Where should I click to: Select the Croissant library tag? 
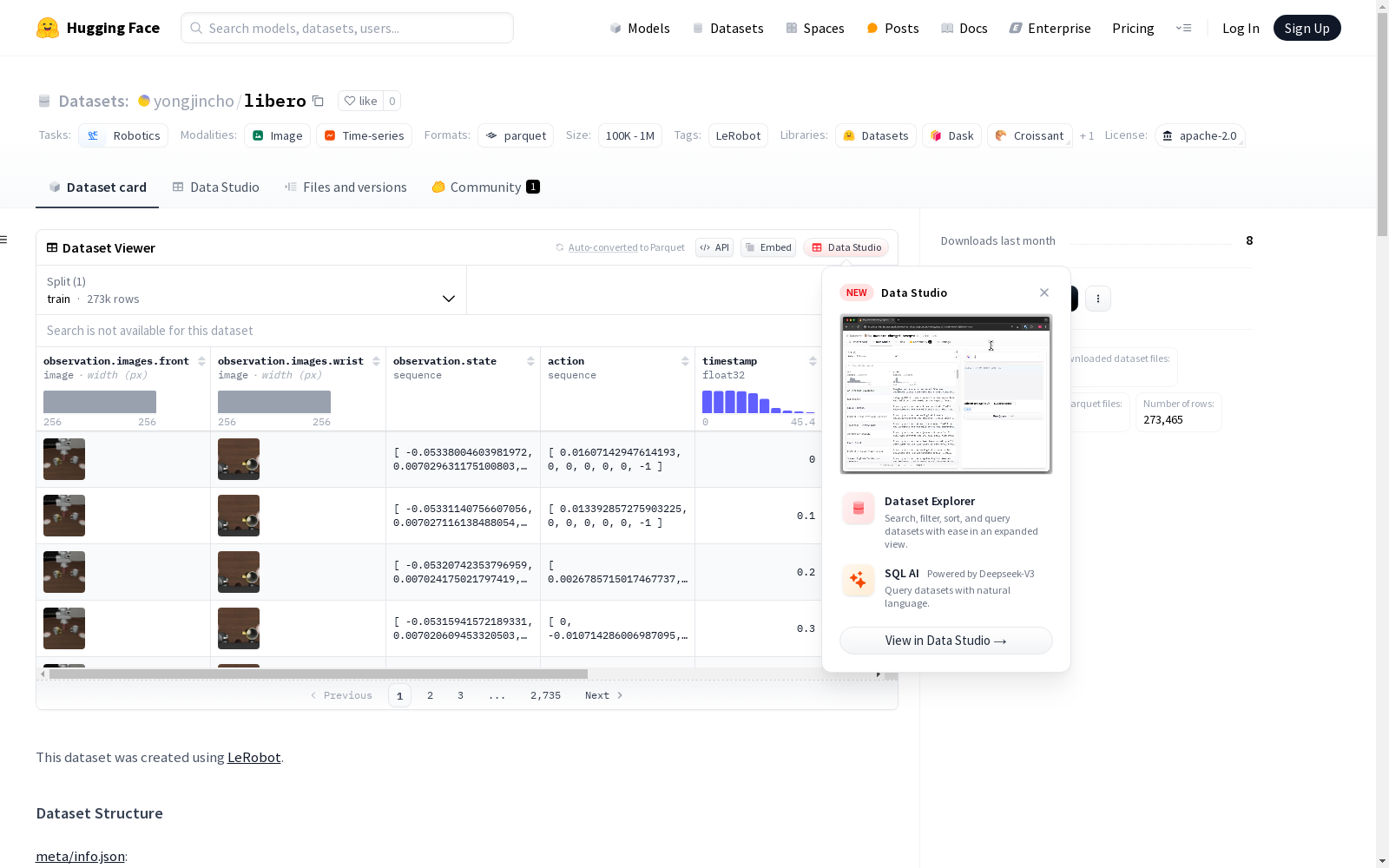[x=1029, y=135]
